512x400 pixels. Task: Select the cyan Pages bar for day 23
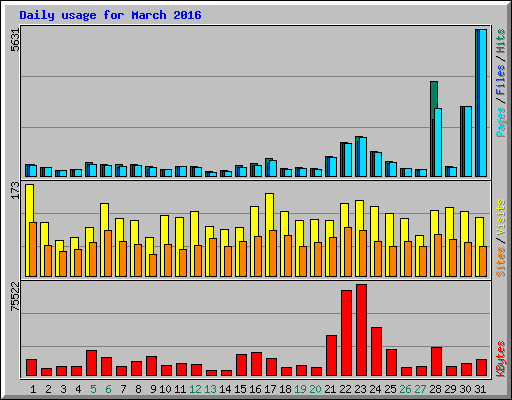[363, 157]
